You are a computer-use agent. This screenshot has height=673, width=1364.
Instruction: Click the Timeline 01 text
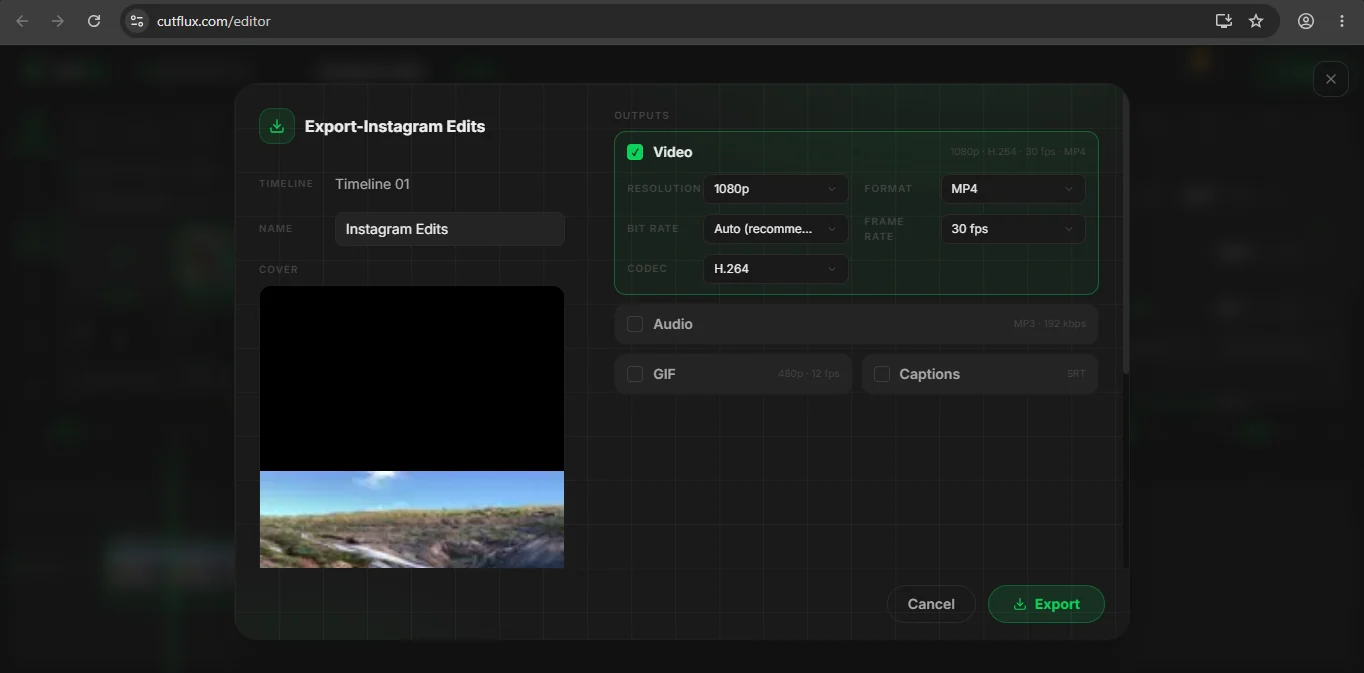pos(372,184)
